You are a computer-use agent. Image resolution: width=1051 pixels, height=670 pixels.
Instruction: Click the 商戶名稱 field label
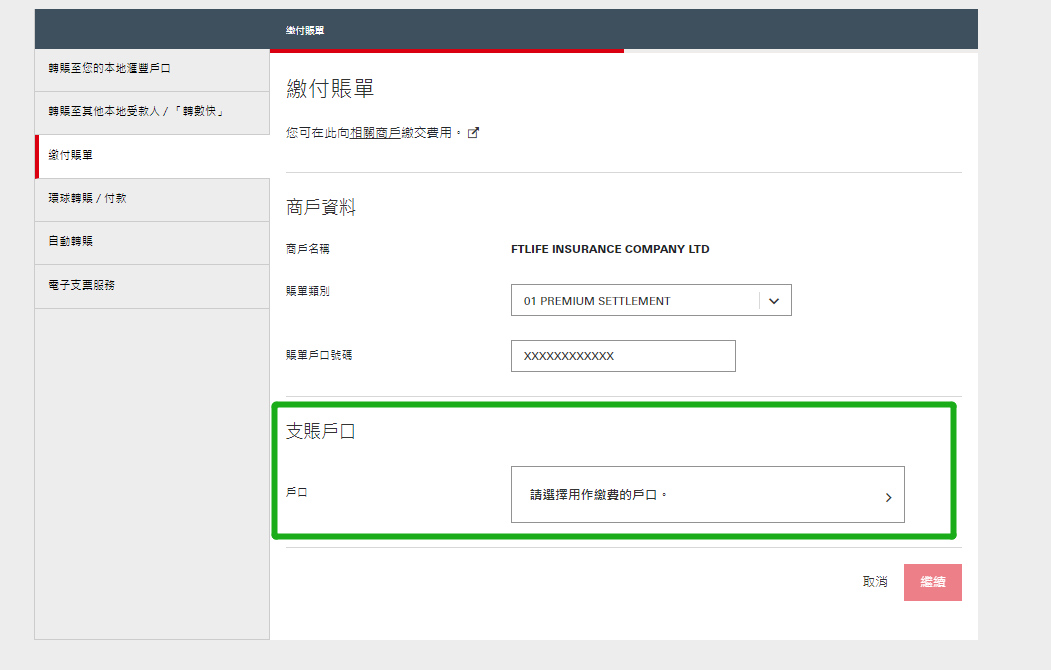pos(308,249)
